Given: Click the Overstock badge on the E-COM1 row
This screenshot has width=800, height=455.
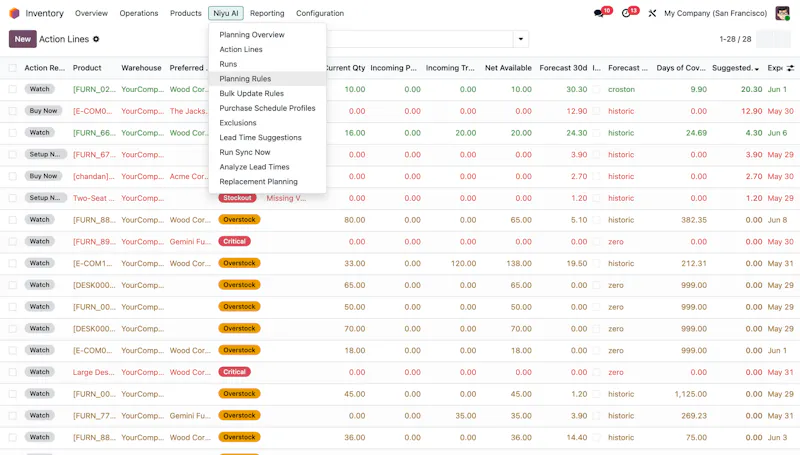Looking at the screenshot, I should 239,263.
